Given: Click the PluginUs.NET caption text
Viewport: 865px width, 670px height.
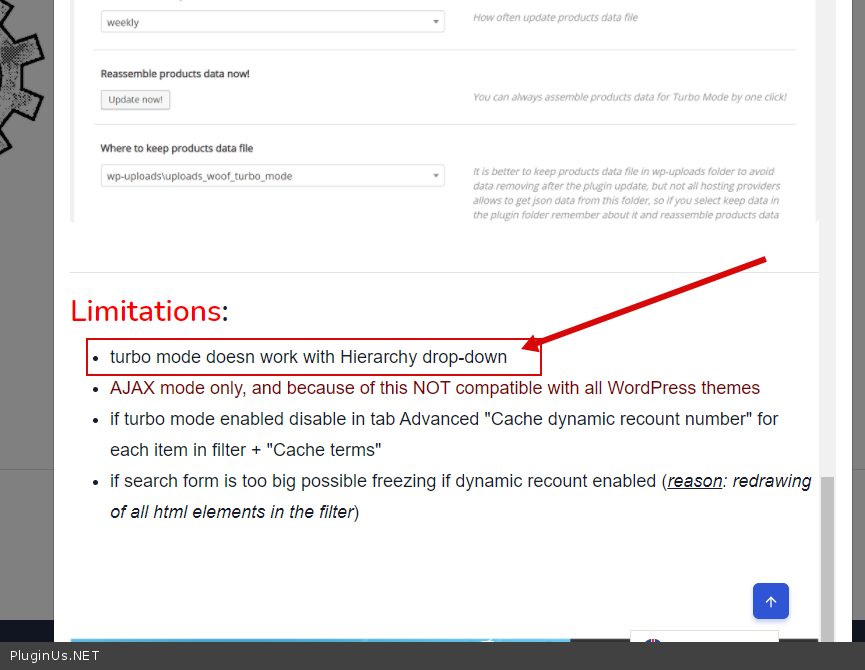Looking at the screenshot, I should coord(55,656).
